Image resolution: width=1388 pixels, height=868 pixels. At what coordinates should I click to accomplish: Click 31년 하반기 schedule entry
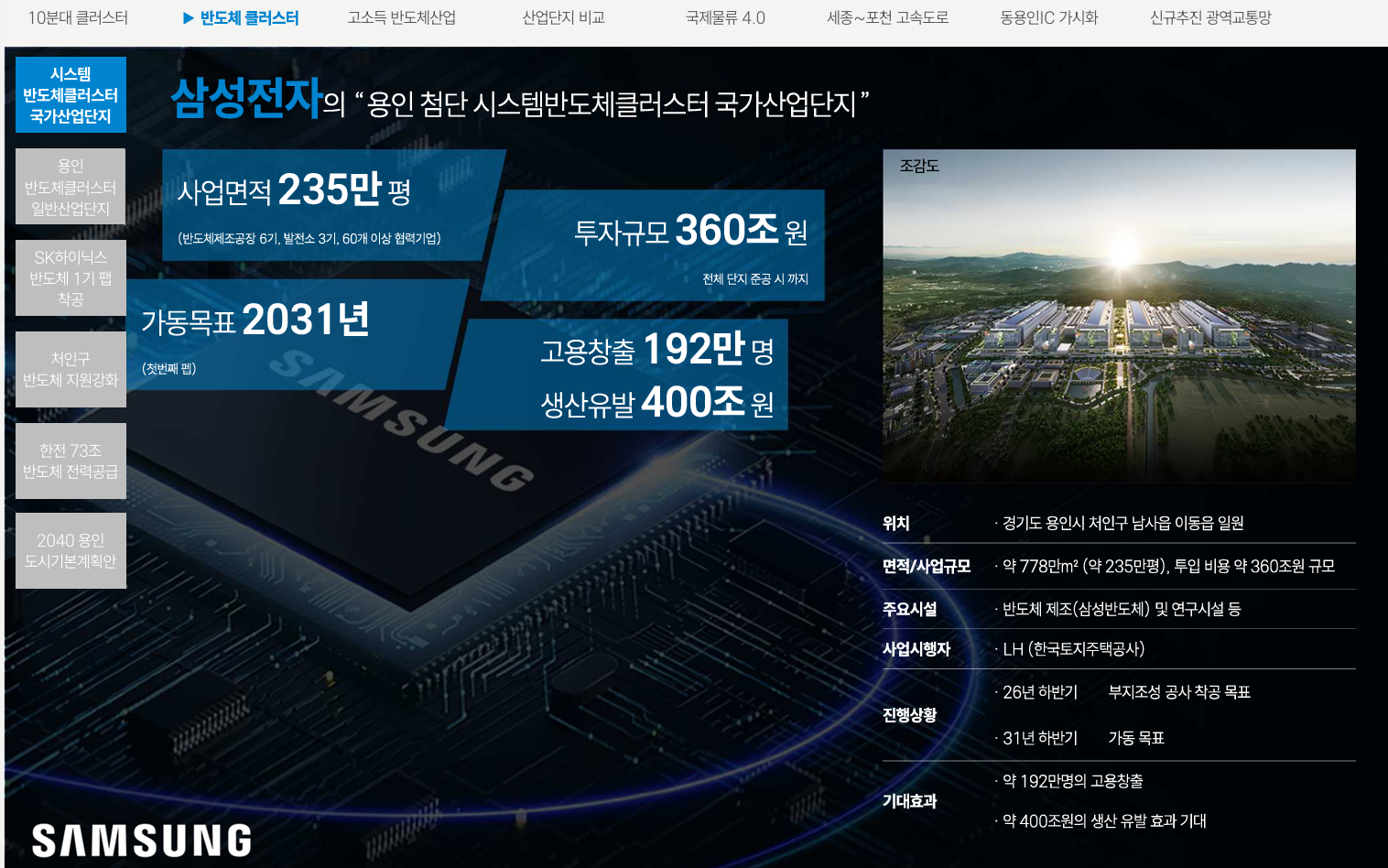tap(1040, 738)
